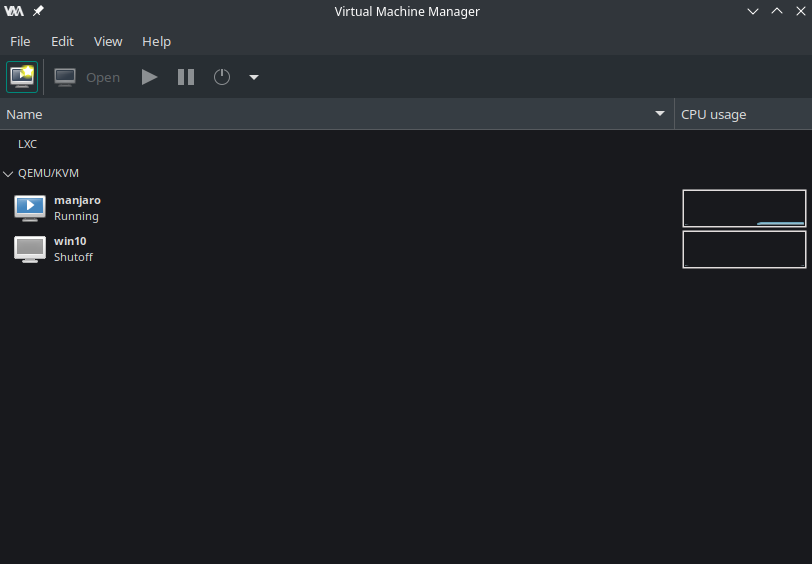Select the LXC connection row
This screenshot has width=812, height=564.
point(337,144)
